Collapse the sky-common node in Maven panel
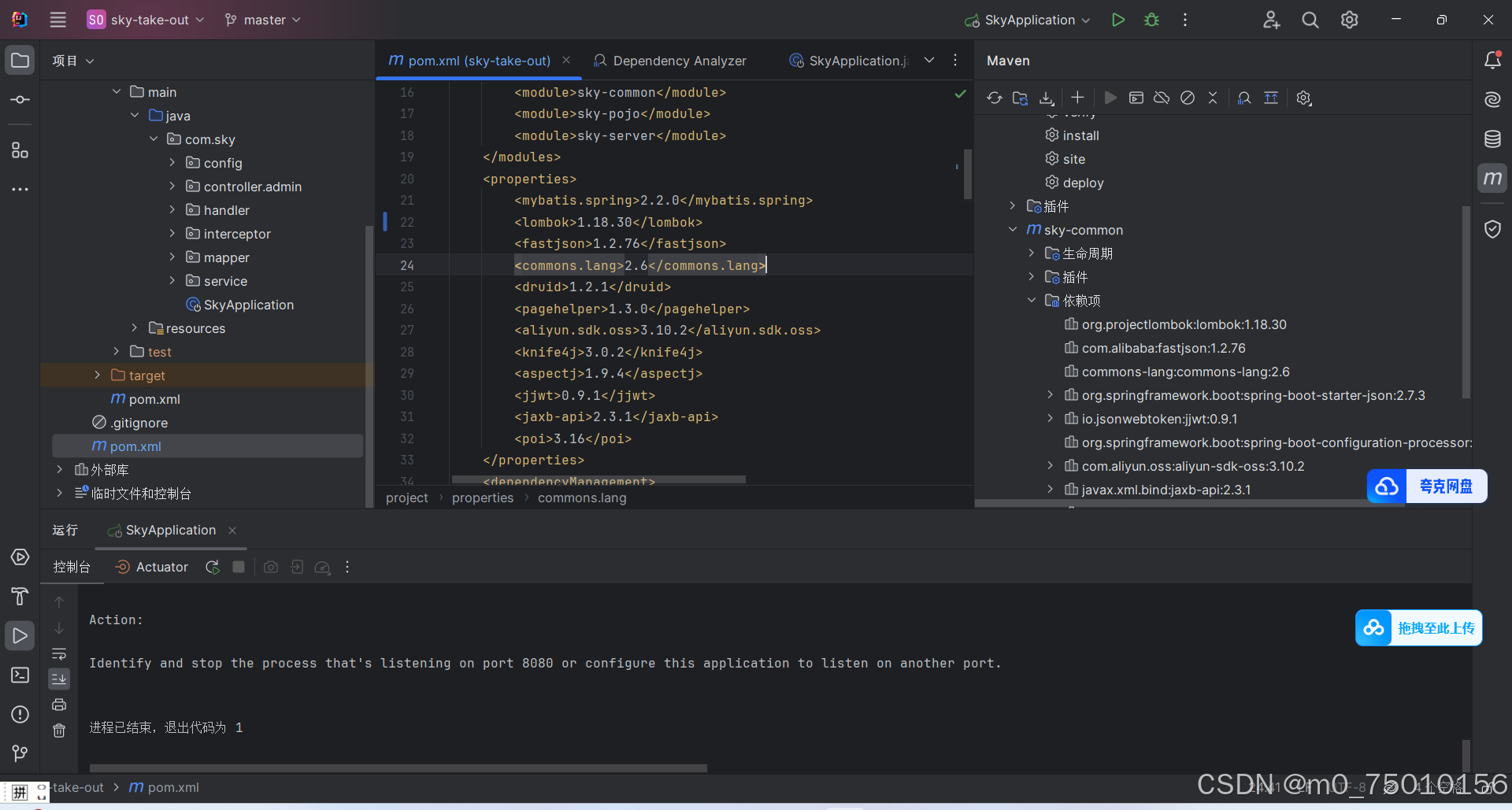The width and height of the screenshot is (1512, 810). tap(1013, 230)
